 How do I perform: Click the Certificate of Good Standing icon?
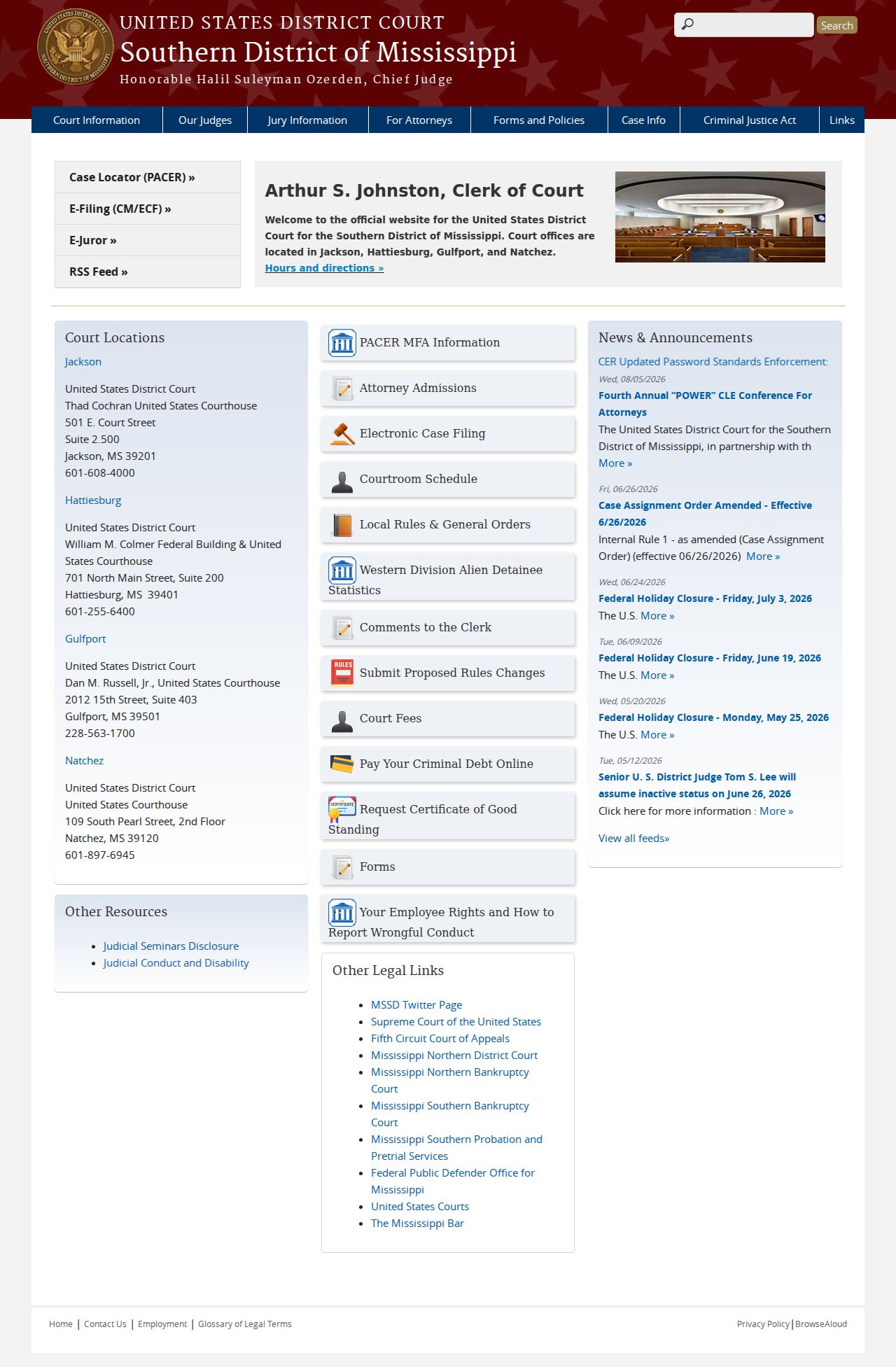click(342, 809)
